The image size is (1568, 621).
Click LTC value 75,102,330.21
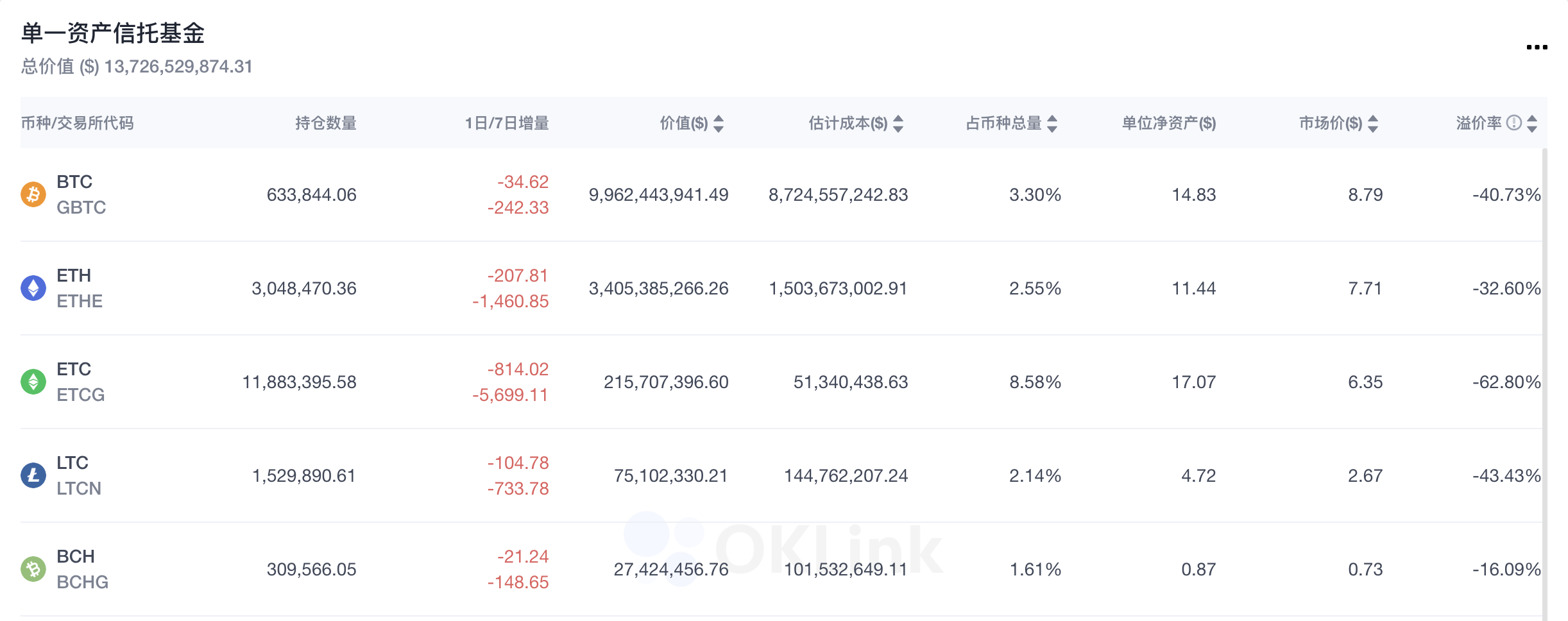click(x=671, y=475)
